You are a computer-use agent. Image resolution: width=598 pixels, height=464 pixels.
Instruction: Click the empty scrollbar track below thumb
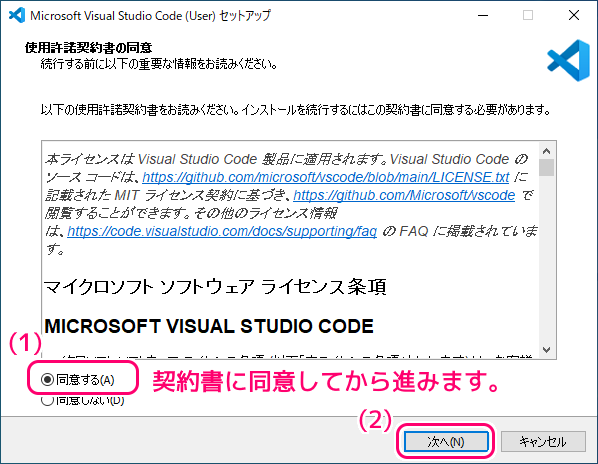[547, 259]
